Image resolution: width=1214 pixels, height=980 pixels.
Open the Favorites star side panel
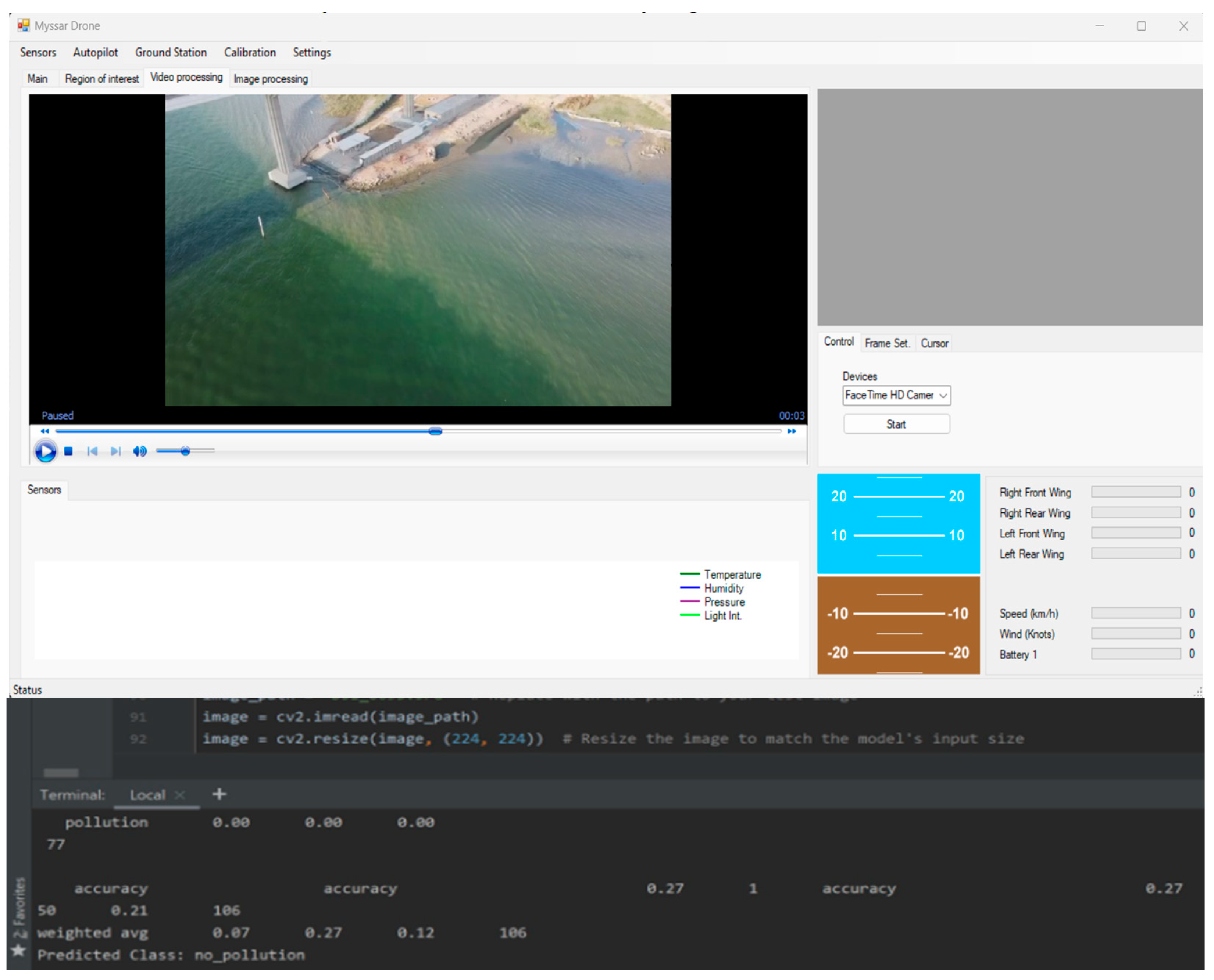[x=19, y=950]
